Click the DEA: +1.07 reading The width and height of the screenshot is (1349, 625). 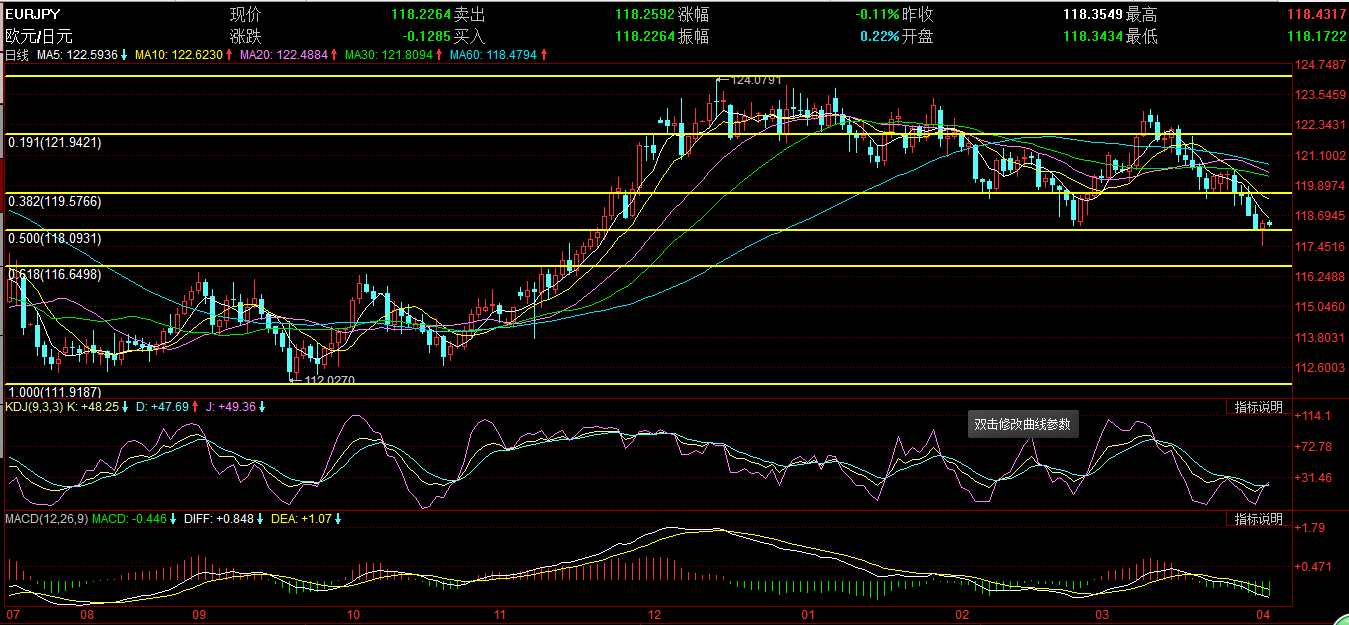click(303, 518)
